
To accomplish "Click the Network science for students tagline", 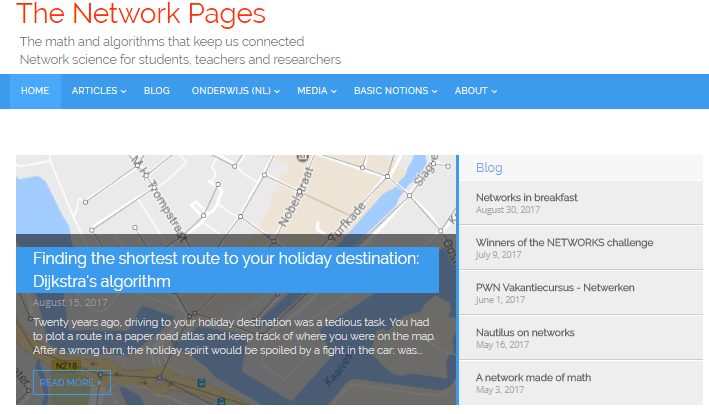I will (x=180, y=60).
